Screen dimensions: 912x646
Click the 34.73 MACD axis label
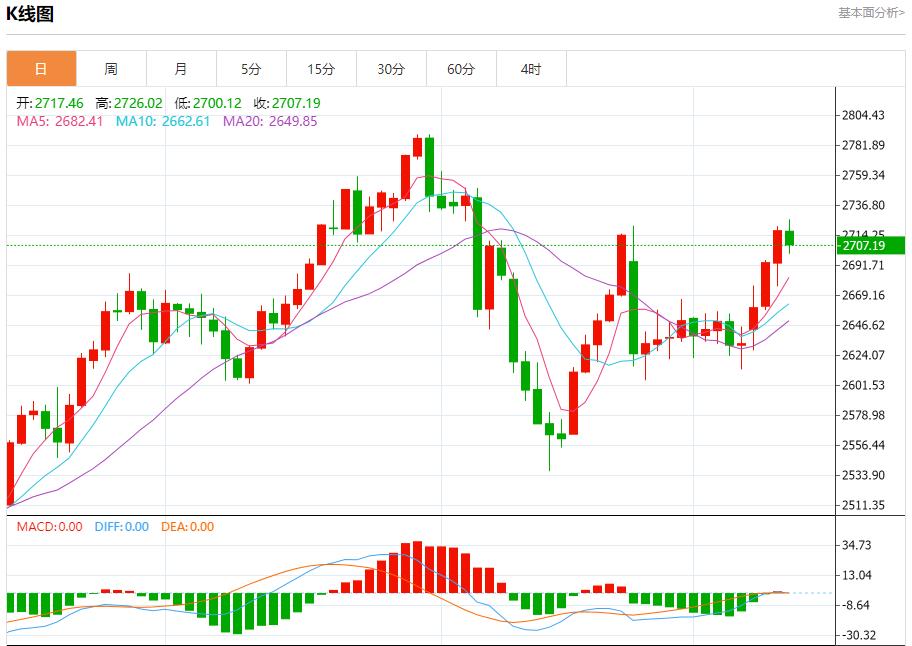pos(858,545)
